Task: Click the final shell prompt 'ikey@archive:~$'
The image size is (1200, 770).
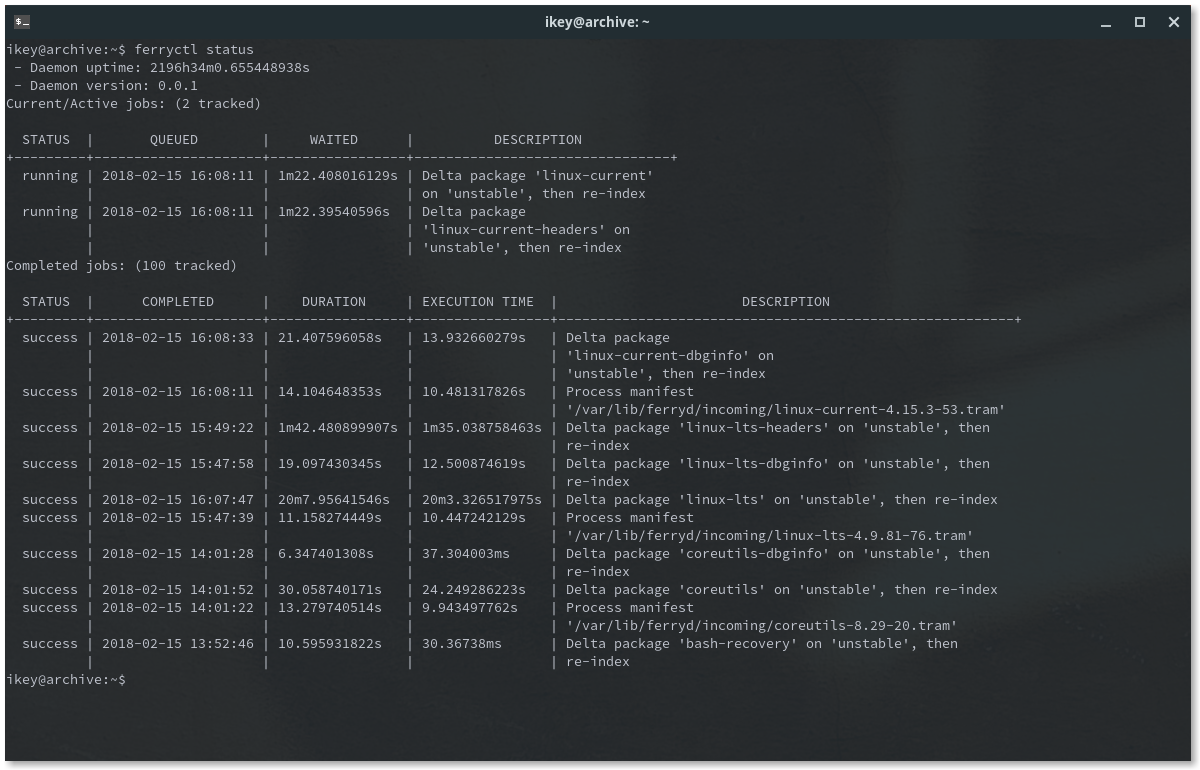Action: click(66, 679)
